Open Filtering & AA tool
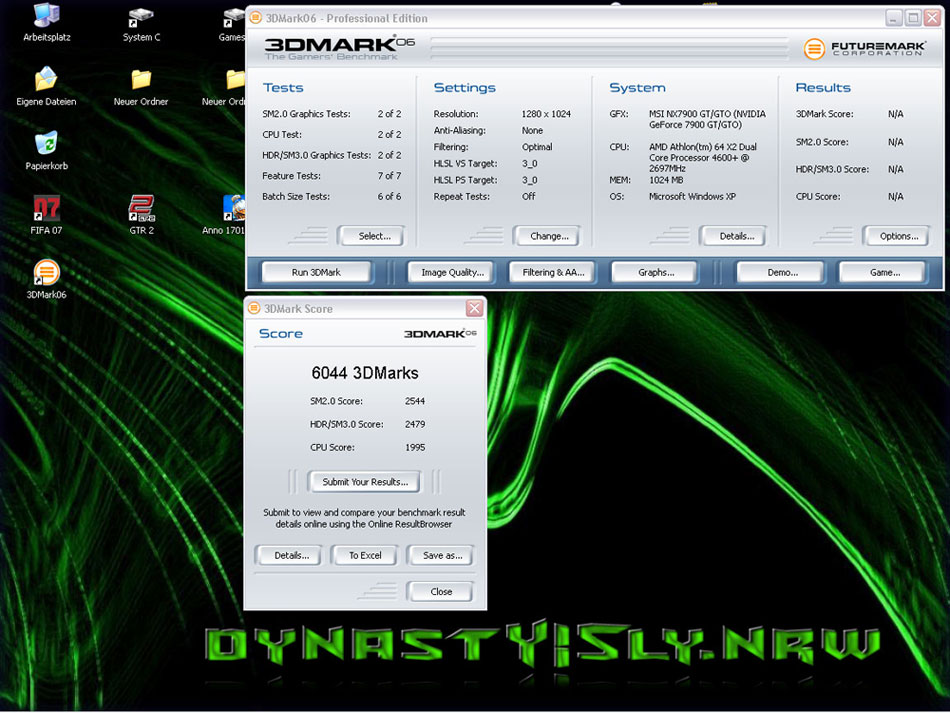 tap(553, 273)
